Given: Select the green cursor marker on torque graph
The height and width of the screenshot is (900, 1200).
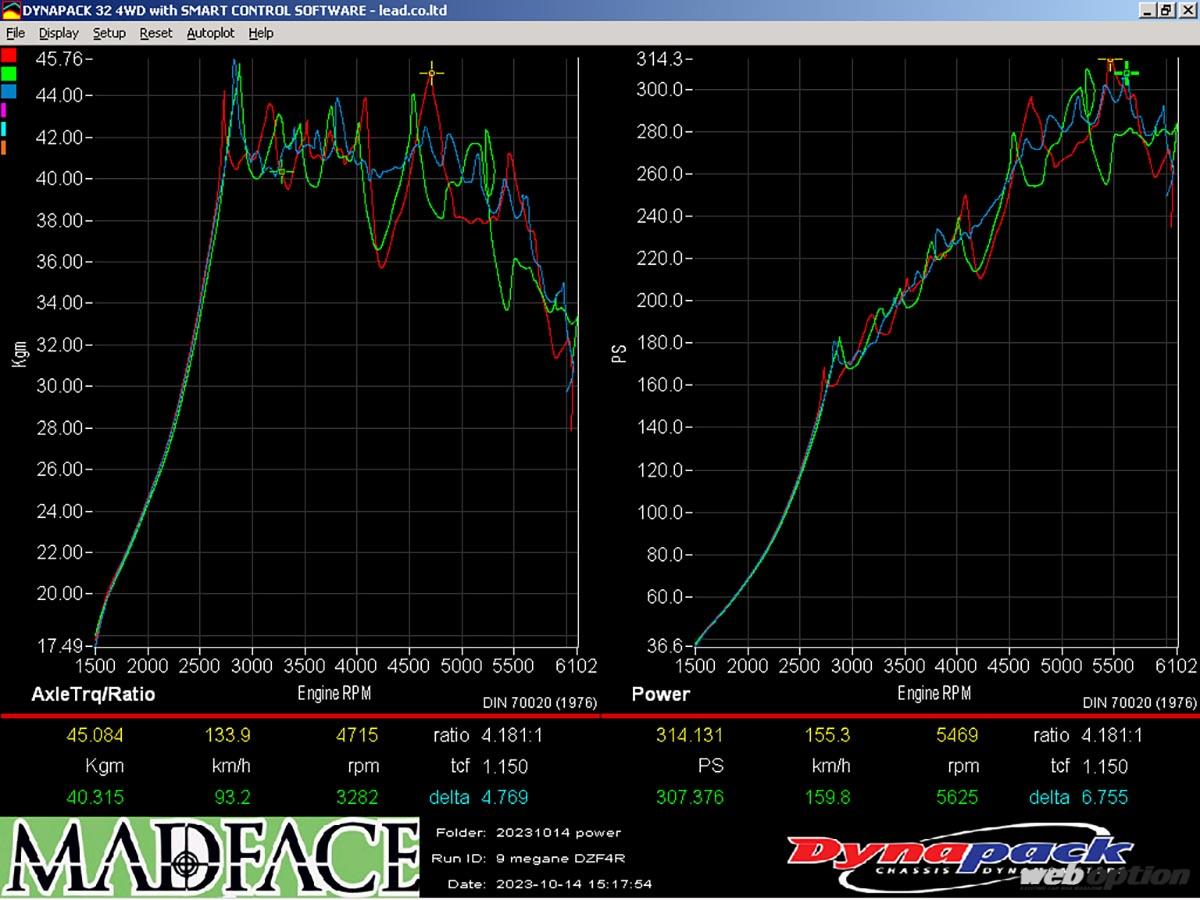Looking at the screenshot, I should coord(282,172).
